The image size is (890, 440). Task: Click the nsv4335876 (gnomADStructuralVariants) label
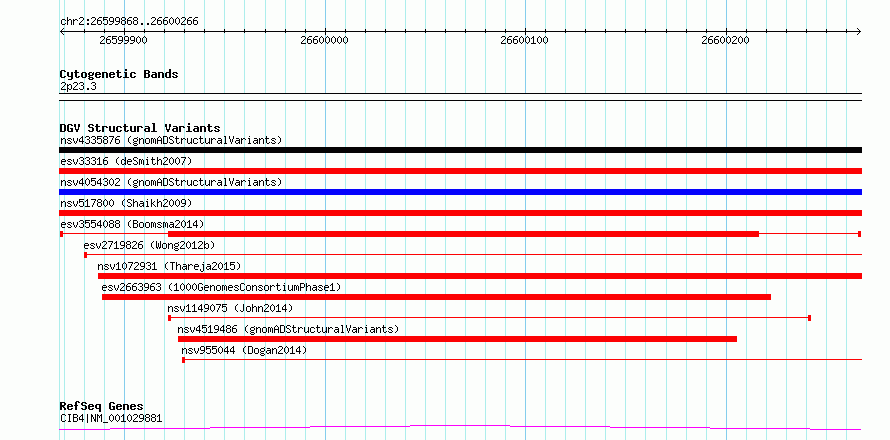click(171, 140)
